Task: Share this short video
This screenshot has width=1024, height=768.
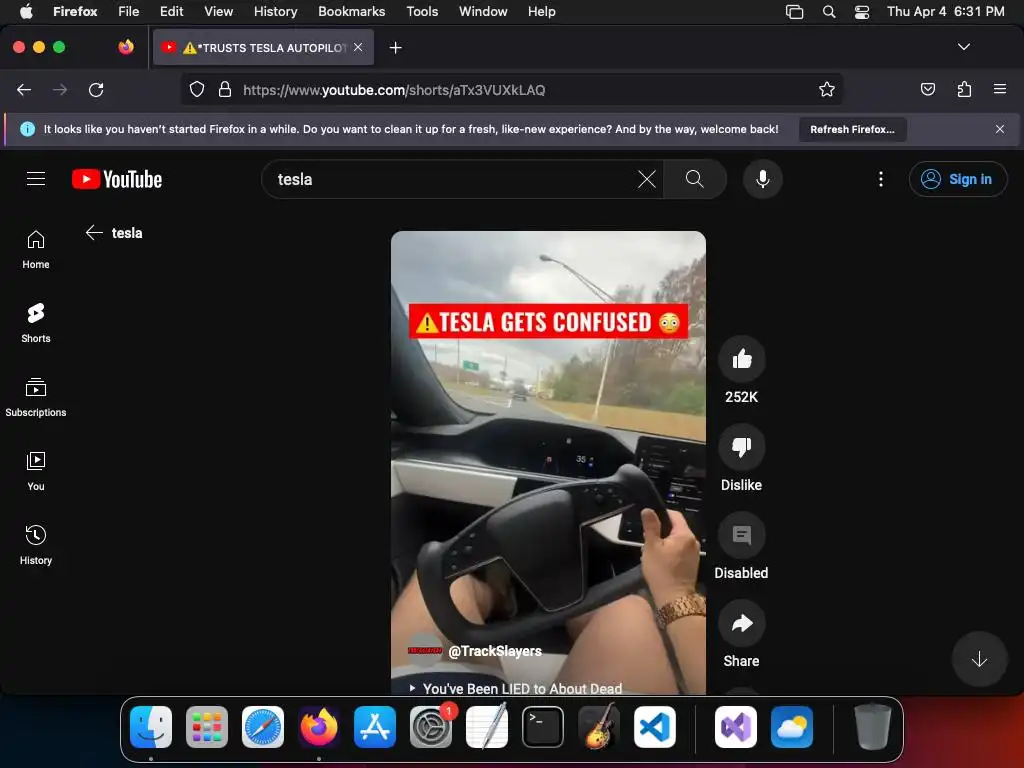Action: 741,623
